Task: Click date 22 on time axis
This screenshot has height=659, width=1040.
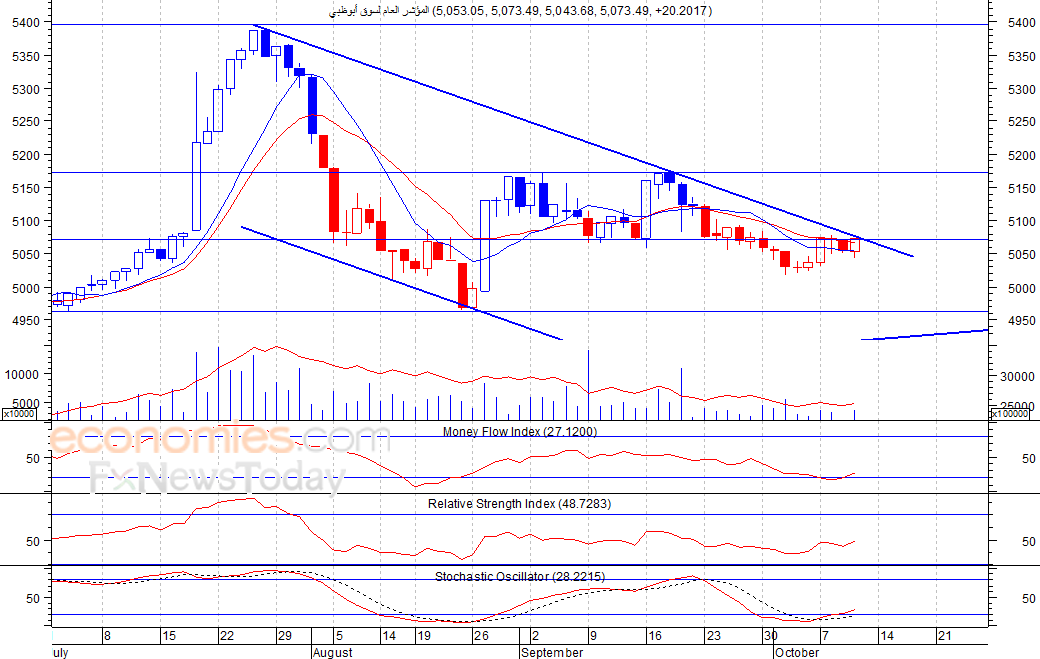Action: 227,636
